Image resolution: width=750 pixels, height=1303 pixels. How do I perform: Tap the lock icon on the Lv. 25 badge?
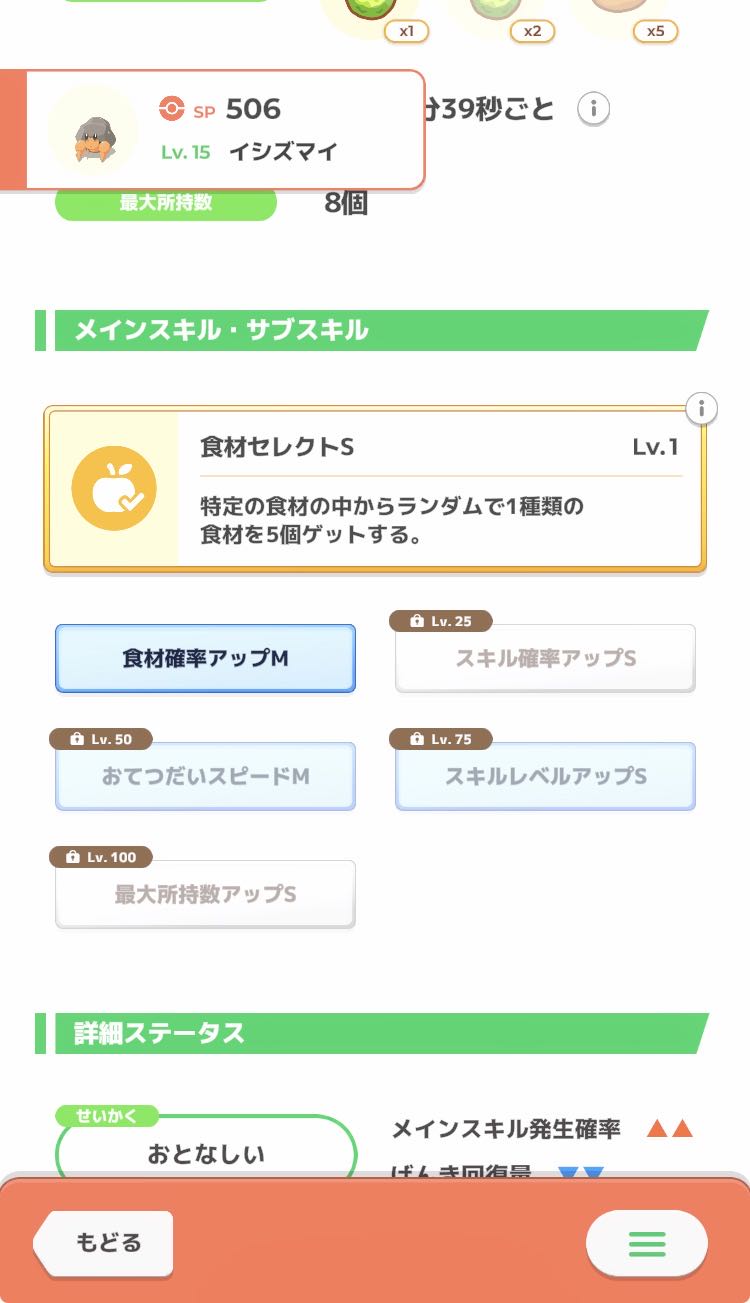coord(416,621)
